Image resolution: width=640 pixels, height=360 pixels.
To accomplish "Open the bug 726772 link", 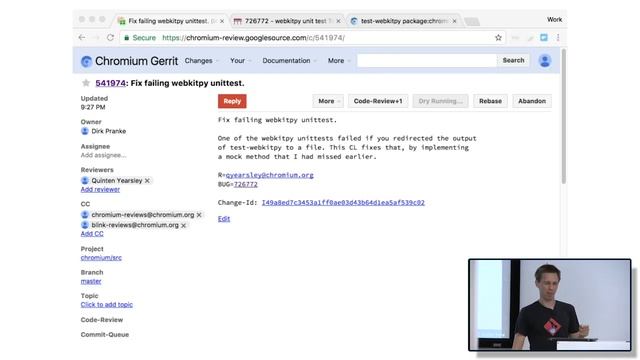I will coord(246,184).
